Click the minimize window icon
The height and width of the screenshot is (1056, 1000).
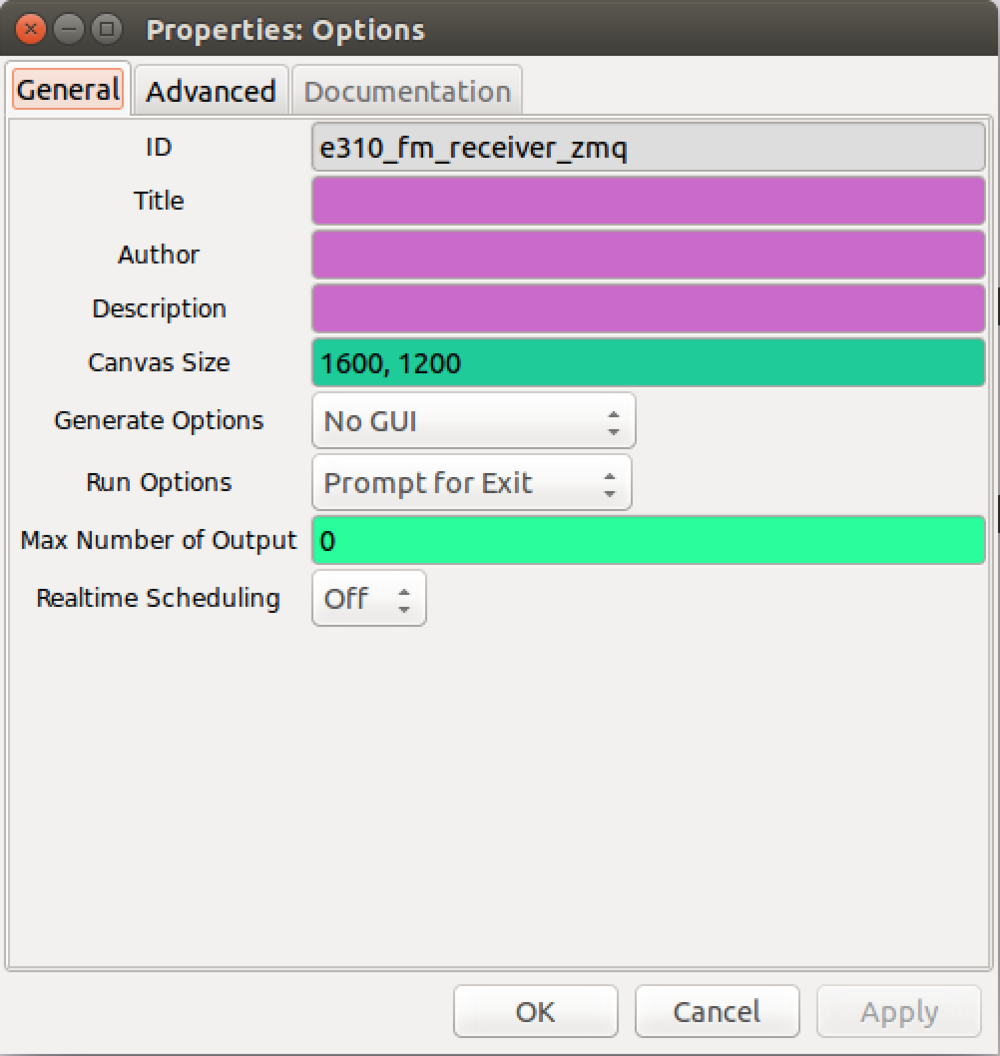(68, 29)
